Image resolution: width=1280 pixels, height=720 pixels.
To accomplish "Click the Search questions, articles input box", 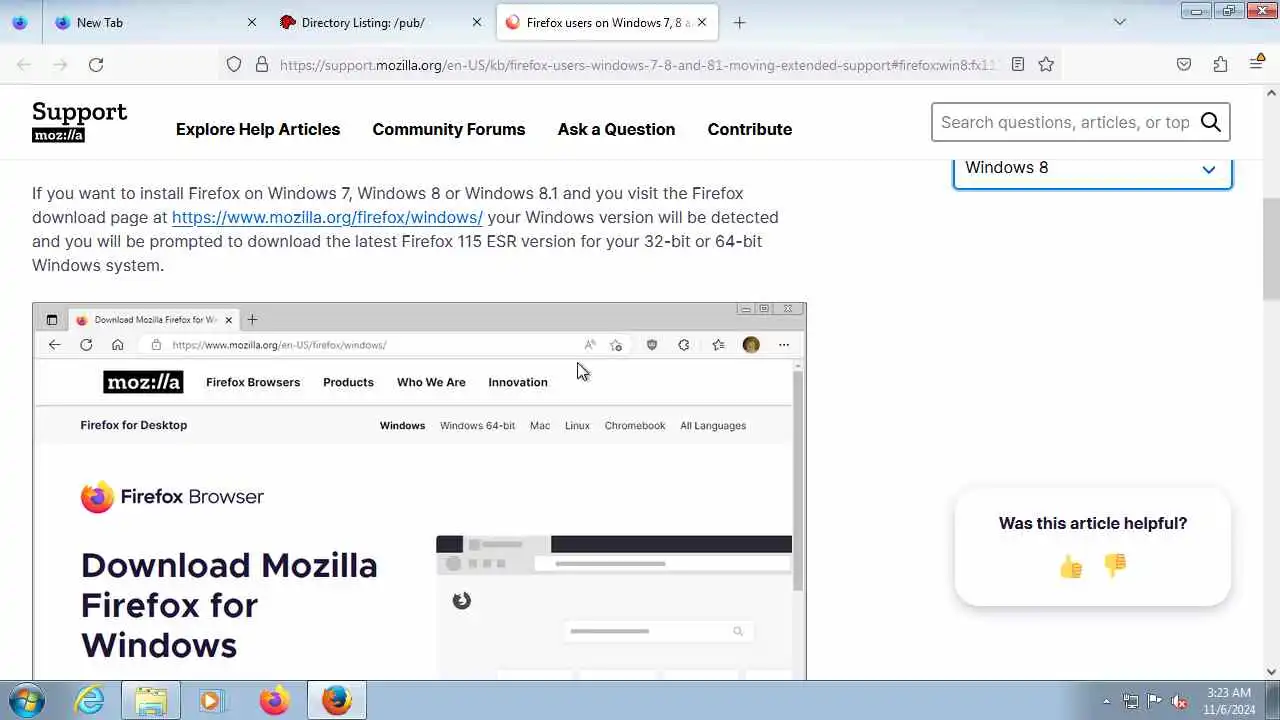I will 1065,122.
